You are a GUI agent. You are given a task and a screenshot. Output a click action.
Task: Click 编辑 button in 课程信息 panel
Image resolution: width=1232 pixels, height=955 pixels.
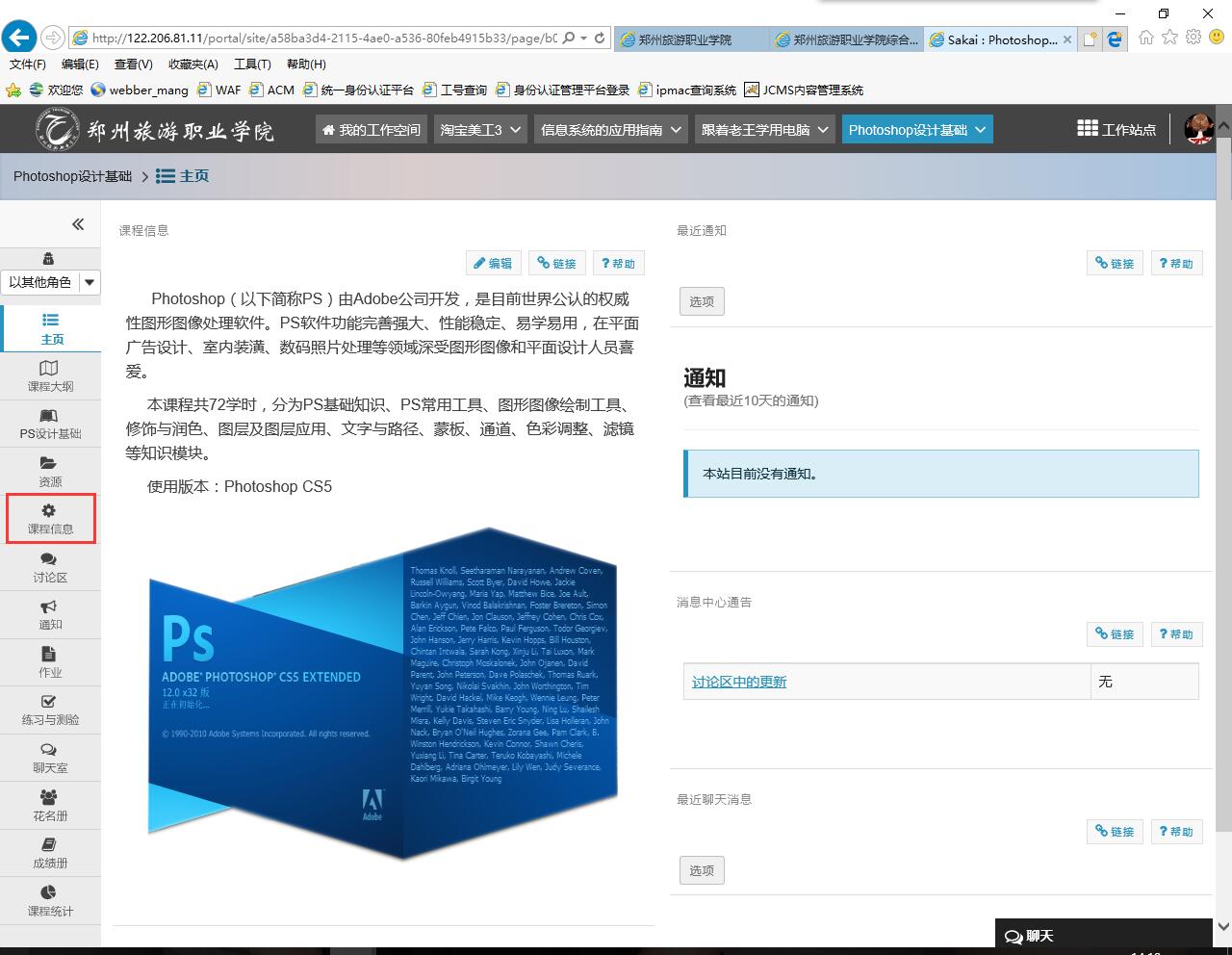(x=493, y=263)
